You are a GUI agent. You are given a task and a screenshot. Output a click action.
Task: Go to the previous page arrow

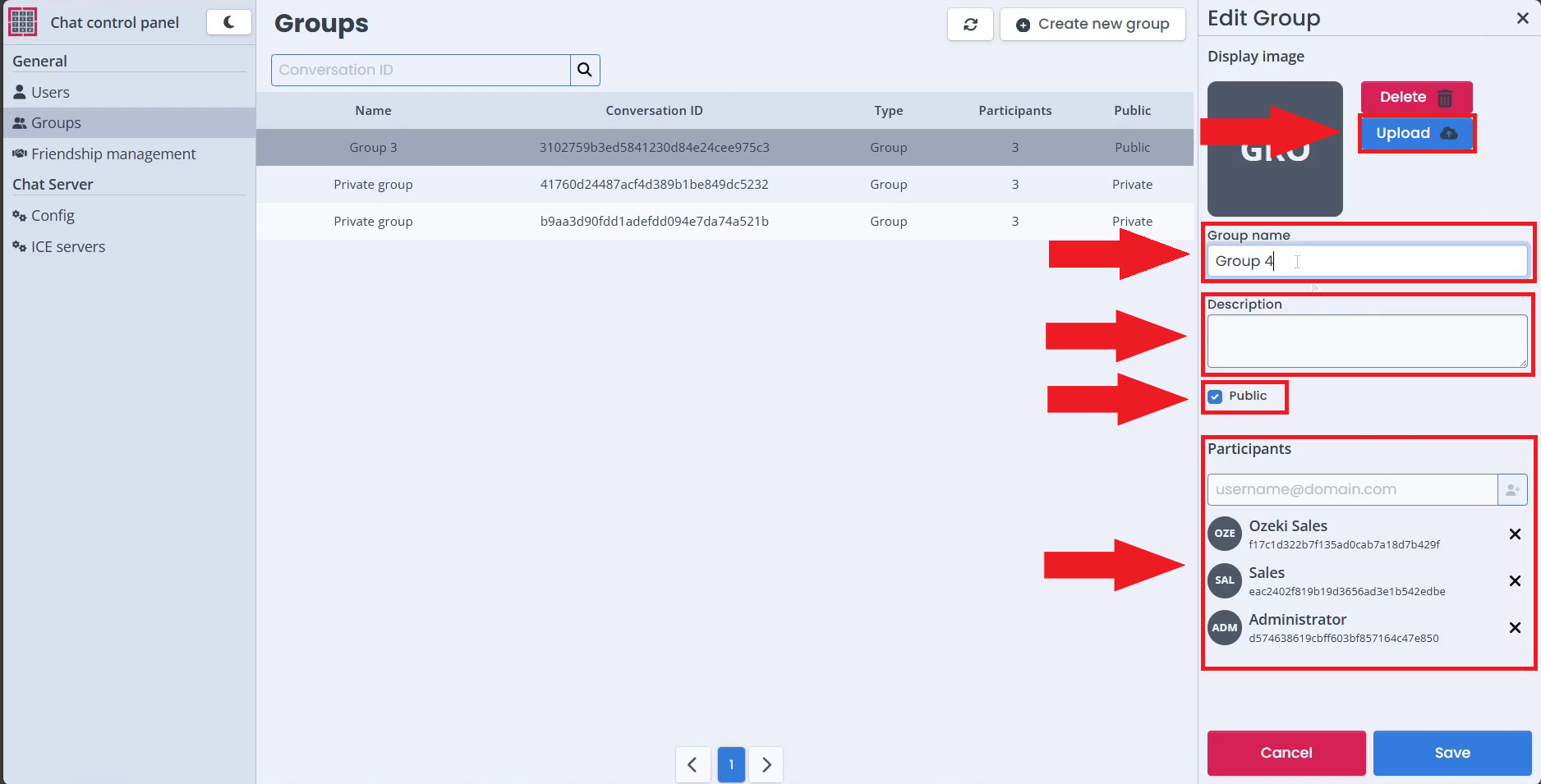pyautogui.click(x=692, y=764)
